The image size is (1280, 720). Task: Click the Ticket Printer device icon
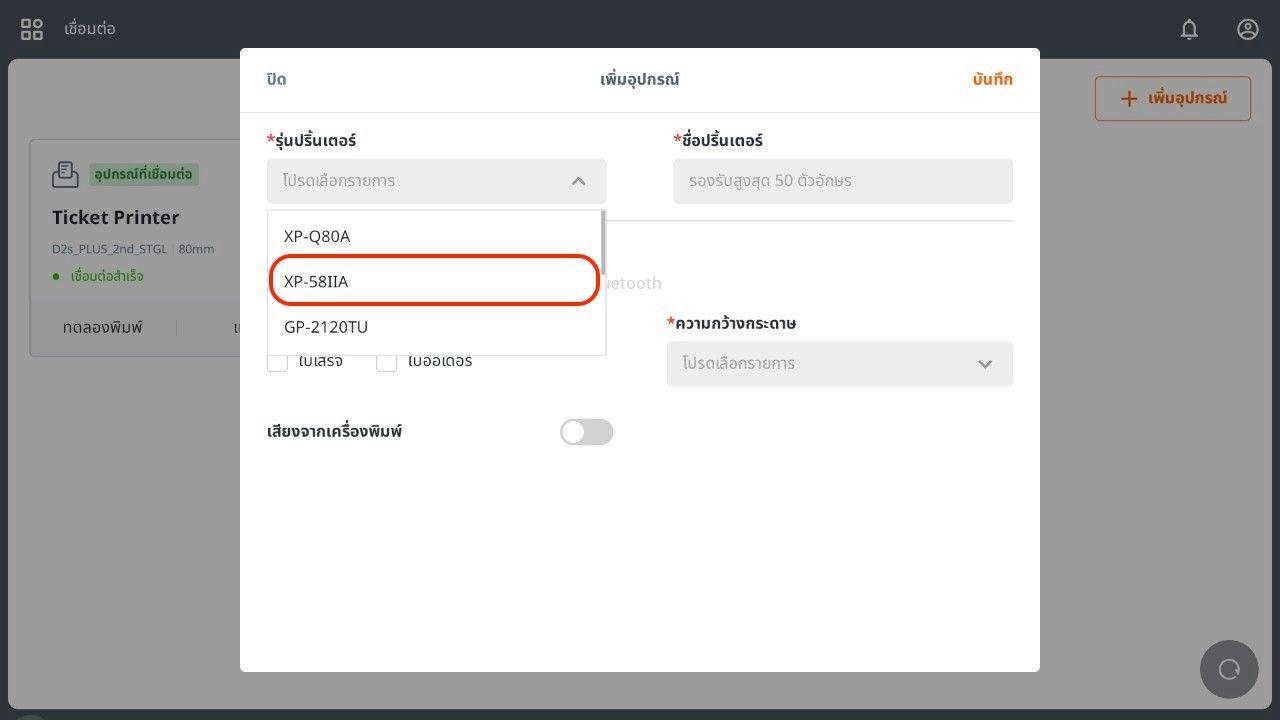coord(65,174)
